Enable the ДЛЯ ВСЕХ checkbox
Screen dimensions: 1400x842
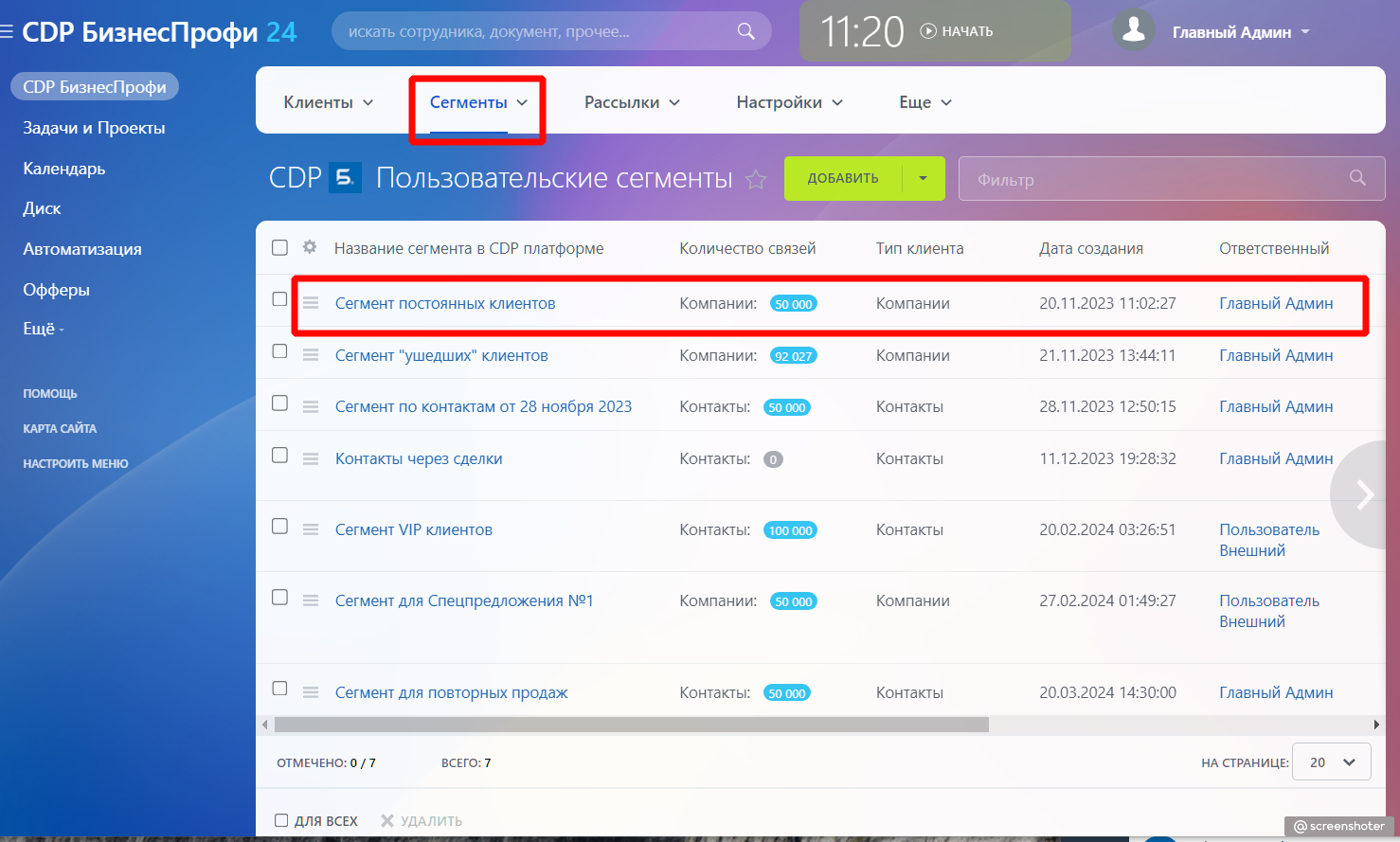[281, 820]
